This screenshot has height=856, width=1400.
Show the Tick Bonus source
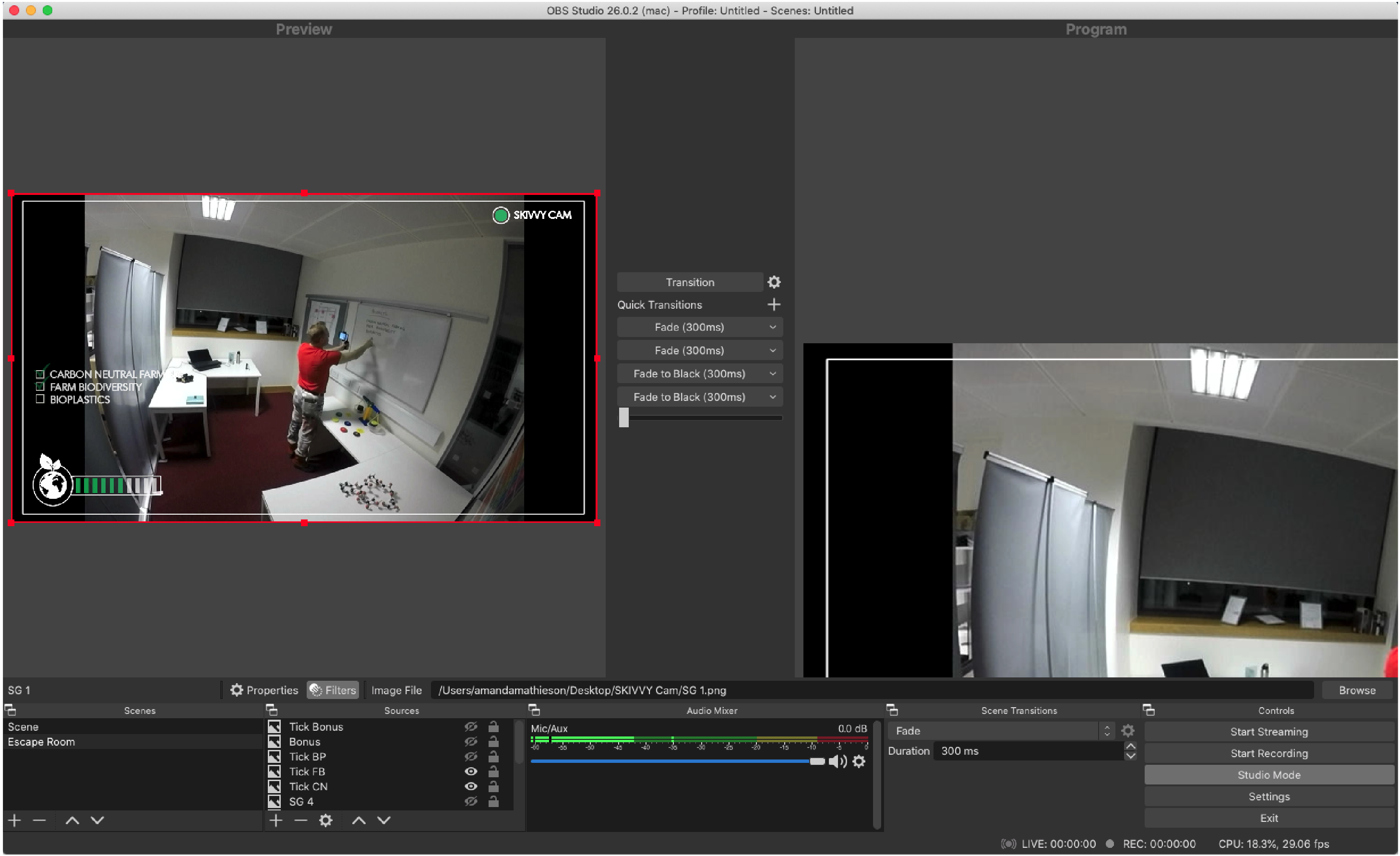471,726
